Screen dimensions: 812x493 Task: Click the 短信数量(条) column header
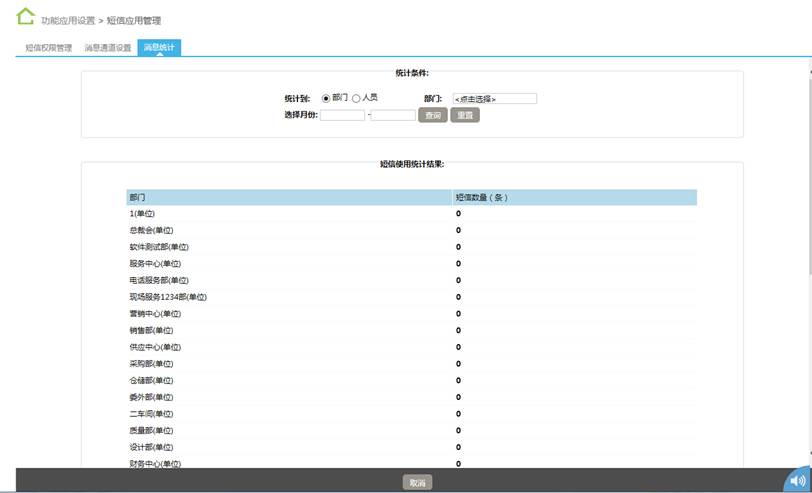click(x=482, y=197)
